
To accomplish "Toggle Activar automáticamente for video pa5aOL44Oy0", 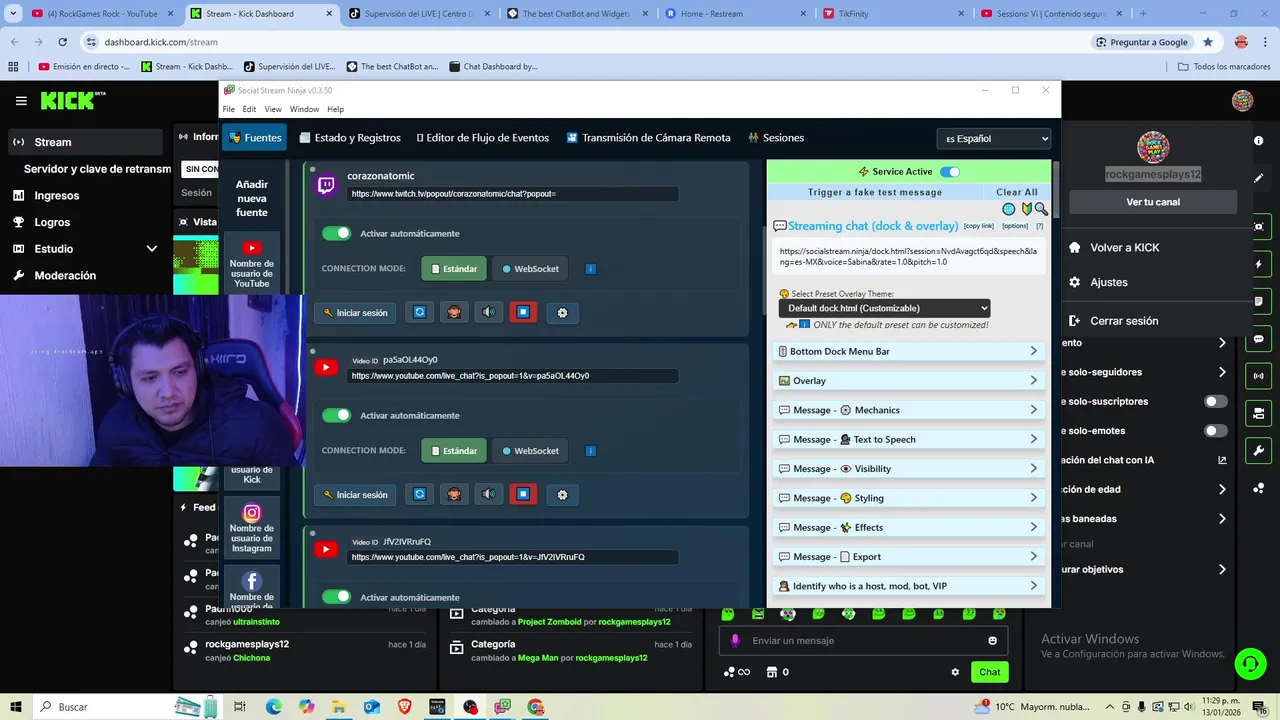I will [x=336, y=415].
